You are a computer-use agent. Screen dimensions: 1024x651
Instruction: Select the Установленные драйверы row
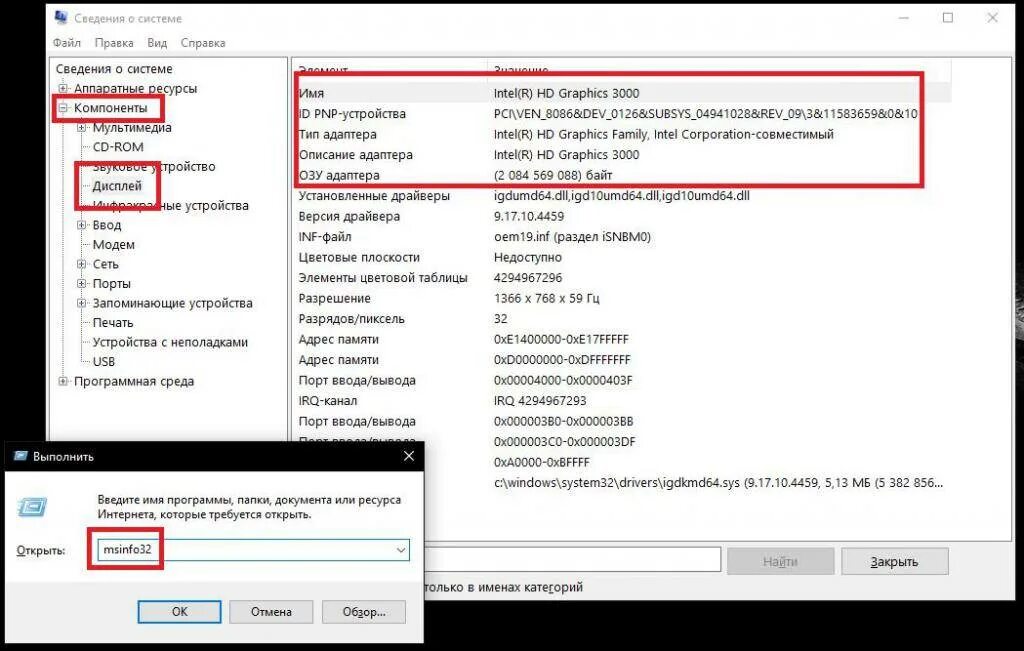point(624,196)
